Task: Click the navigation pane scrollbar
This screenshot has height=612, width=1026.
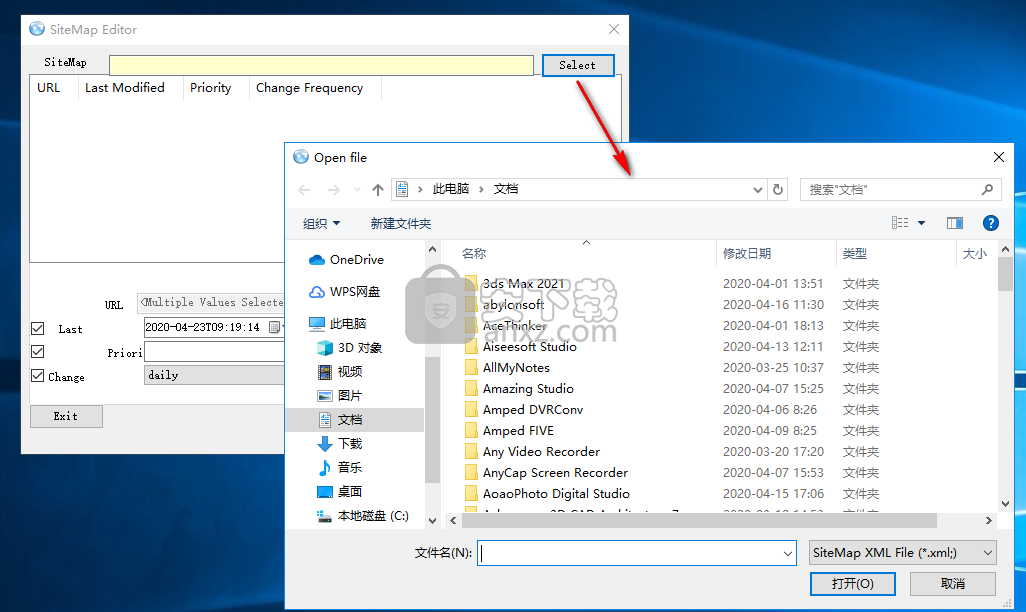Action: [x=432, y=420]
